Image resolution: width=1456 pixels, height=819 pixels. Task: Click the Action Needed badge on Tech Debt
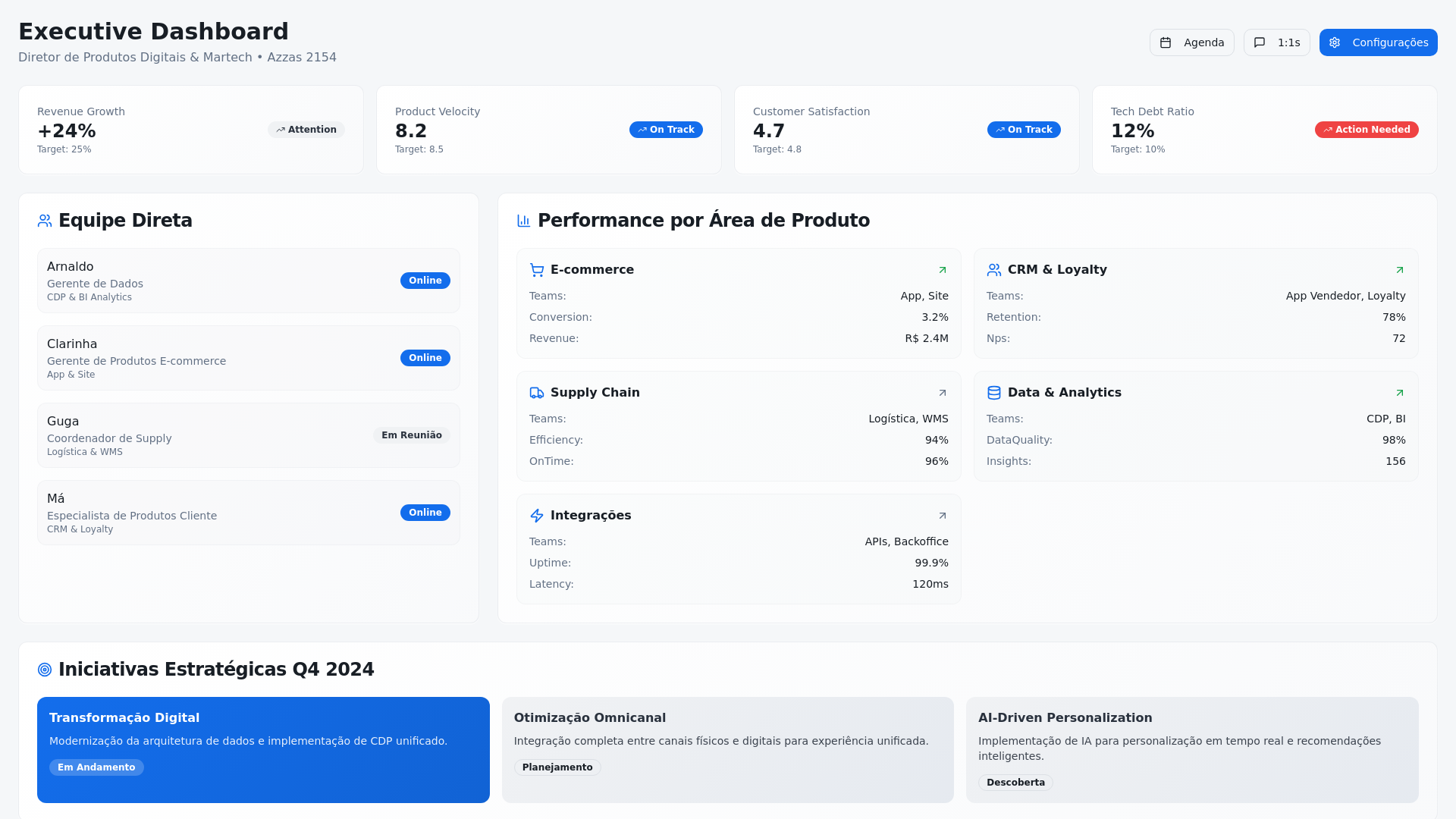click(x=1367, y=130)
